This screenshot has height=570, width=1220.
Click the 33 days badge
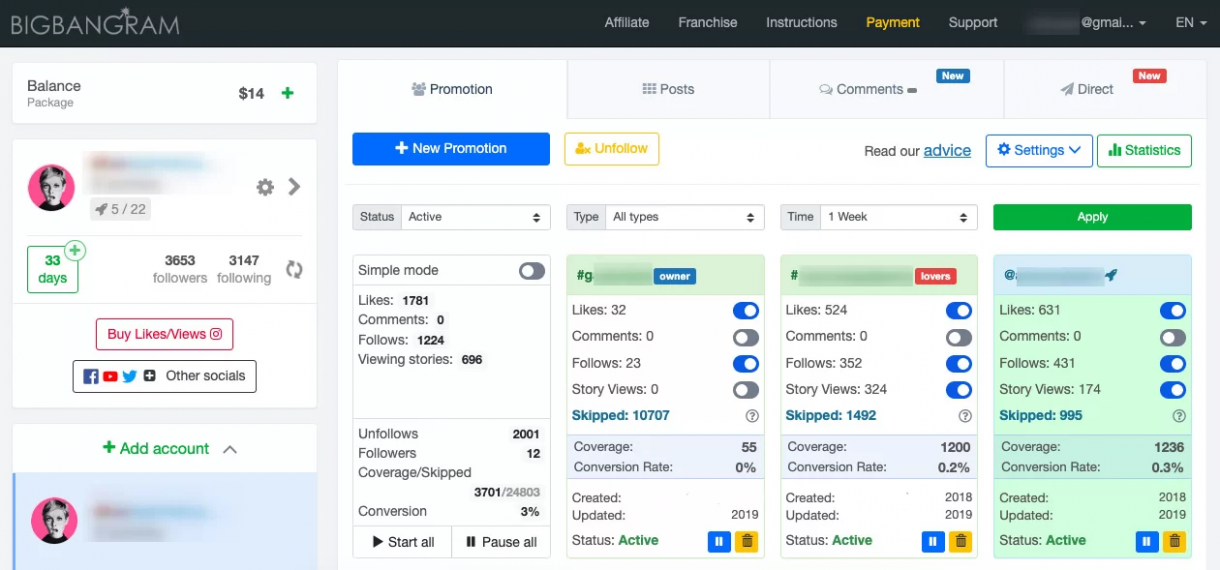[53, 270]
